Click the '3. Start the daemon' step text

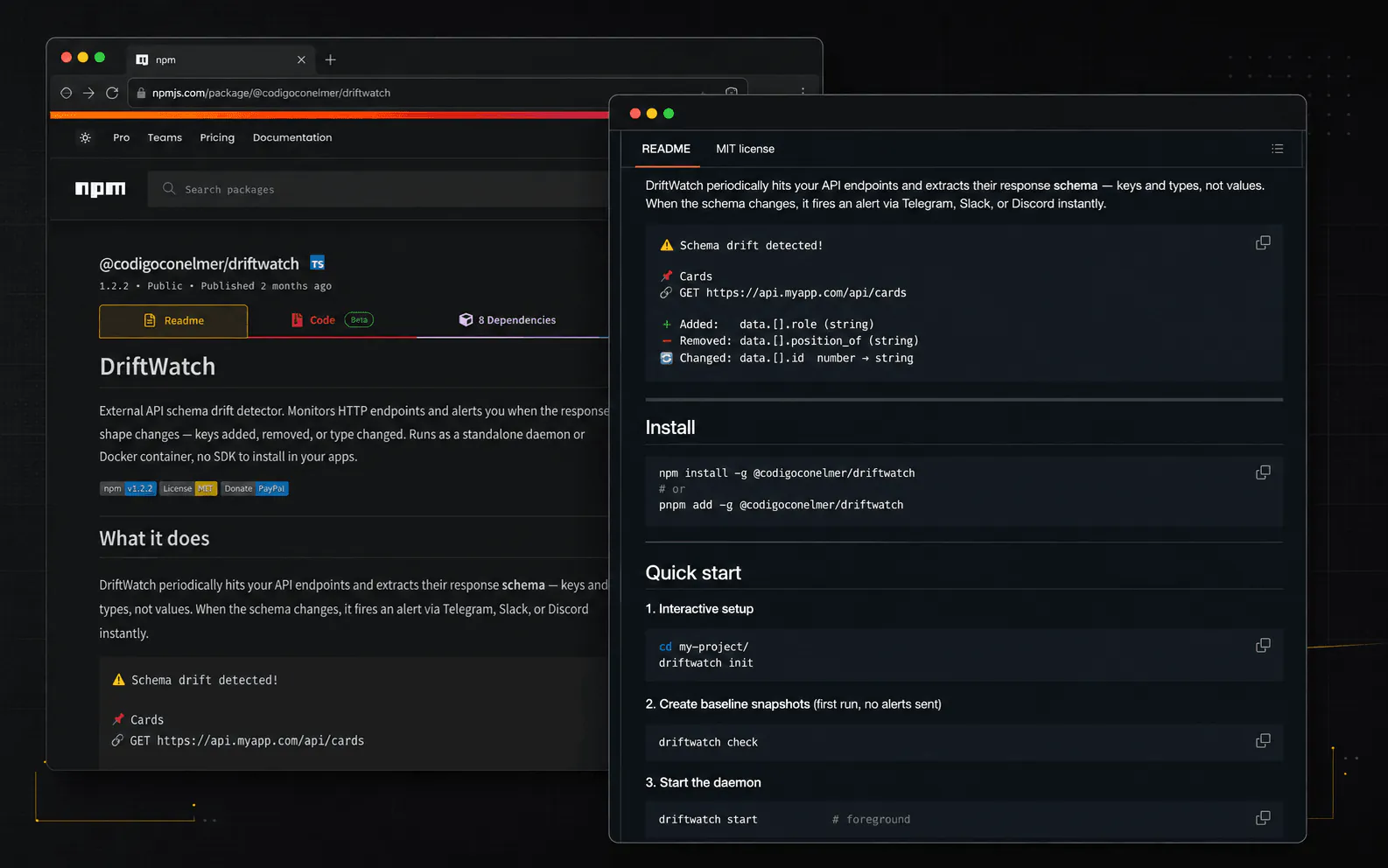coord(703,782)
